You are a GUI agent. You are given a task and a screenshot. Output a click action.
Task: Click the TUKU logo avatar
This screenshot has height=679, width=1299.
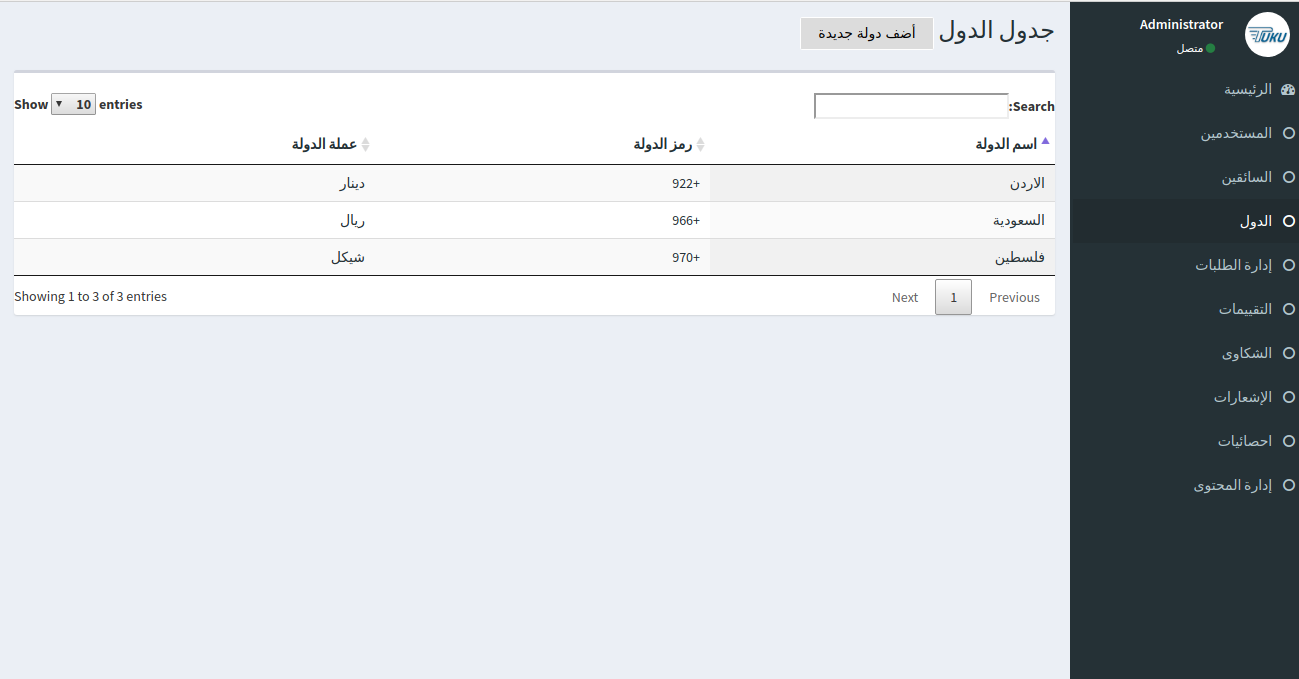(x=1267, y=35)
